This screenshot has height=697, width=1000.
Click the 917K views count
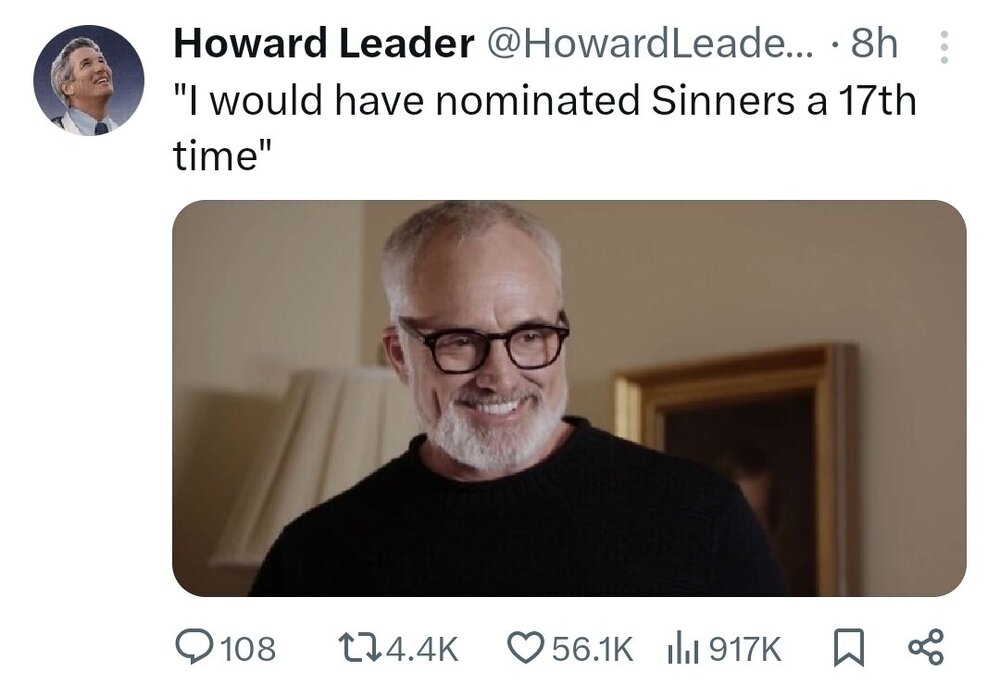click(745, 650)
